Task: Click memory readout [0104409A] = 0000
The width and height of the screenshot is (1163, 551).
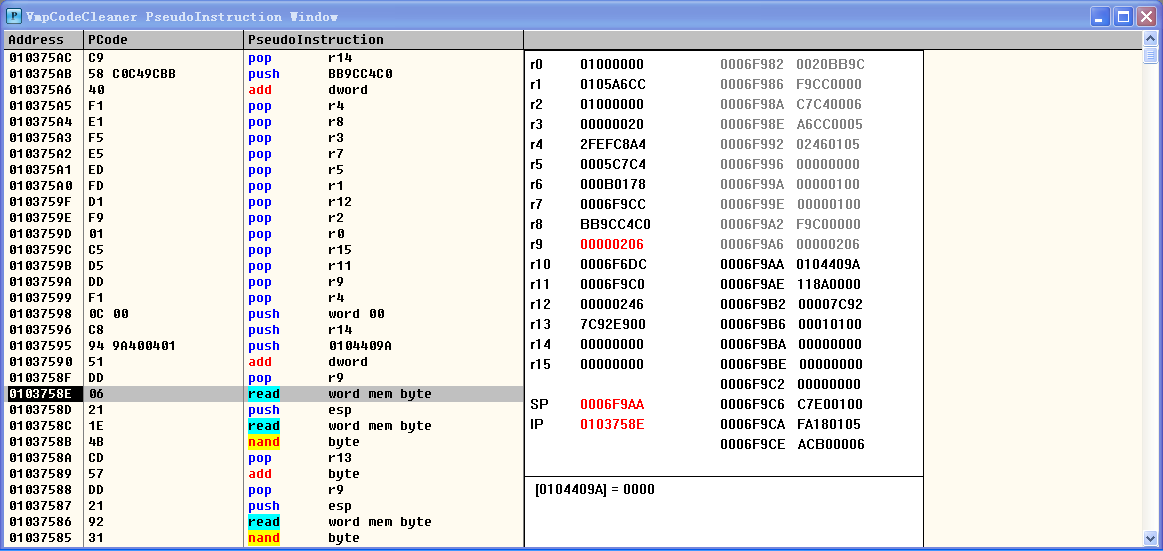Action: pyautogui.click(x=594, y=489)
